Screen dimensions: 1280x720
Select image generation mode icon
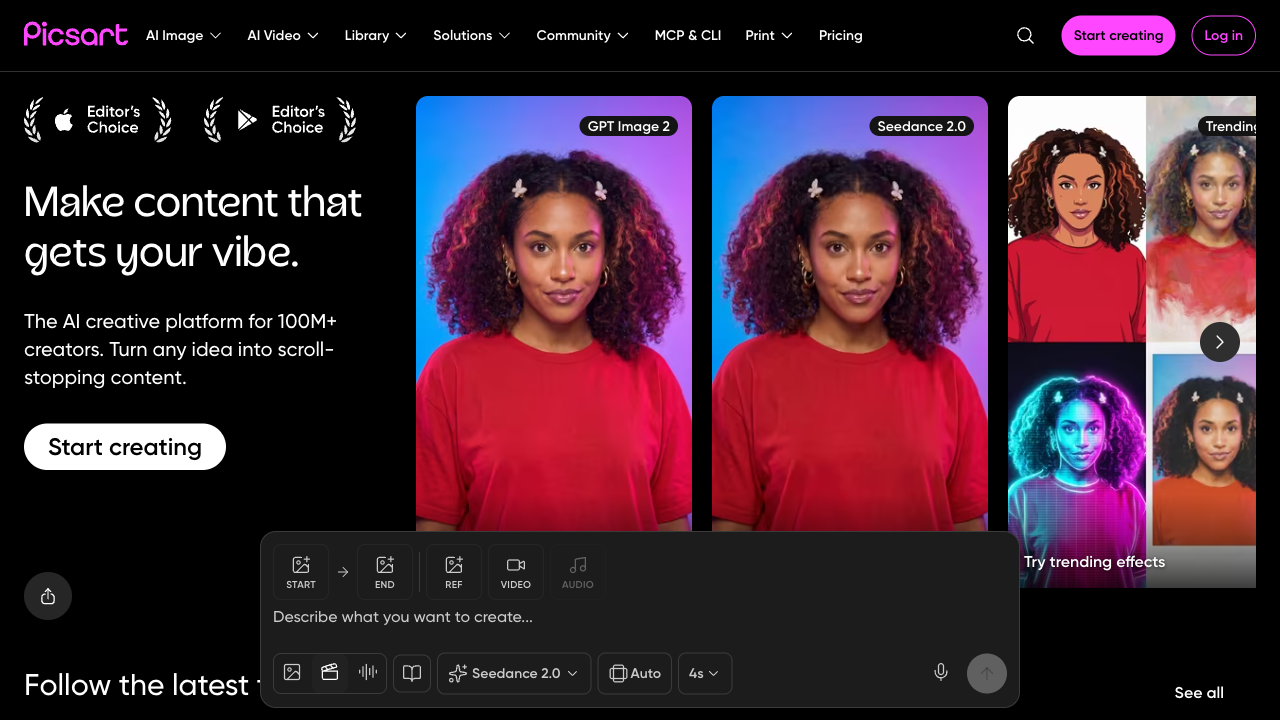(x=292, y=673)
